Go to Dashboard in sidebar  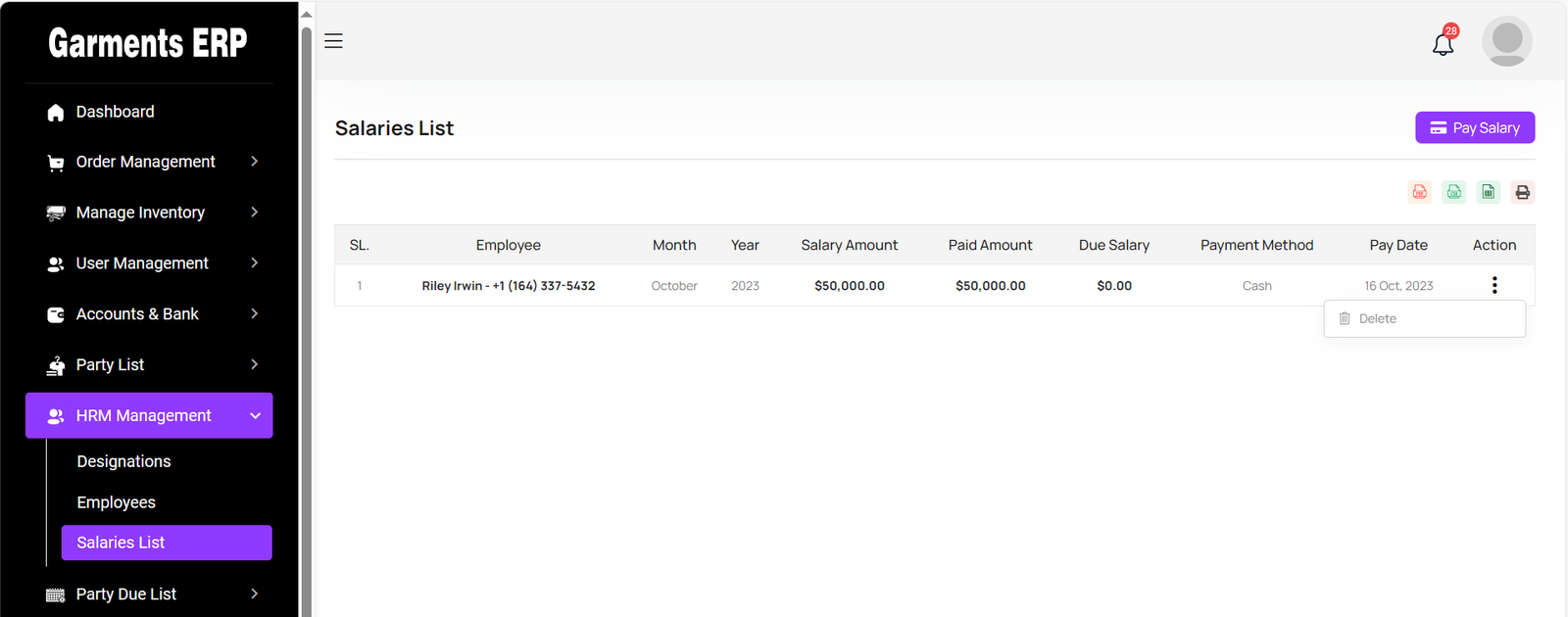point(115,112)
